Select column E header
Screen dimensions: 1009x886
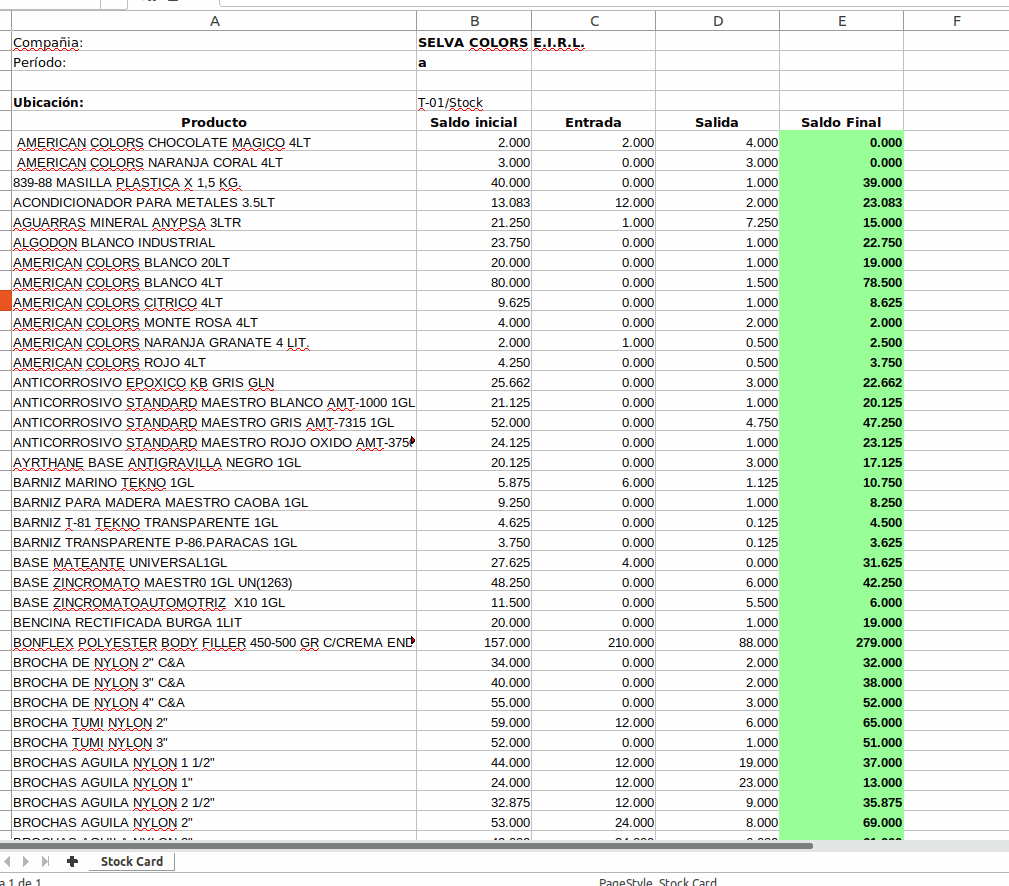[x=842, y=21]
